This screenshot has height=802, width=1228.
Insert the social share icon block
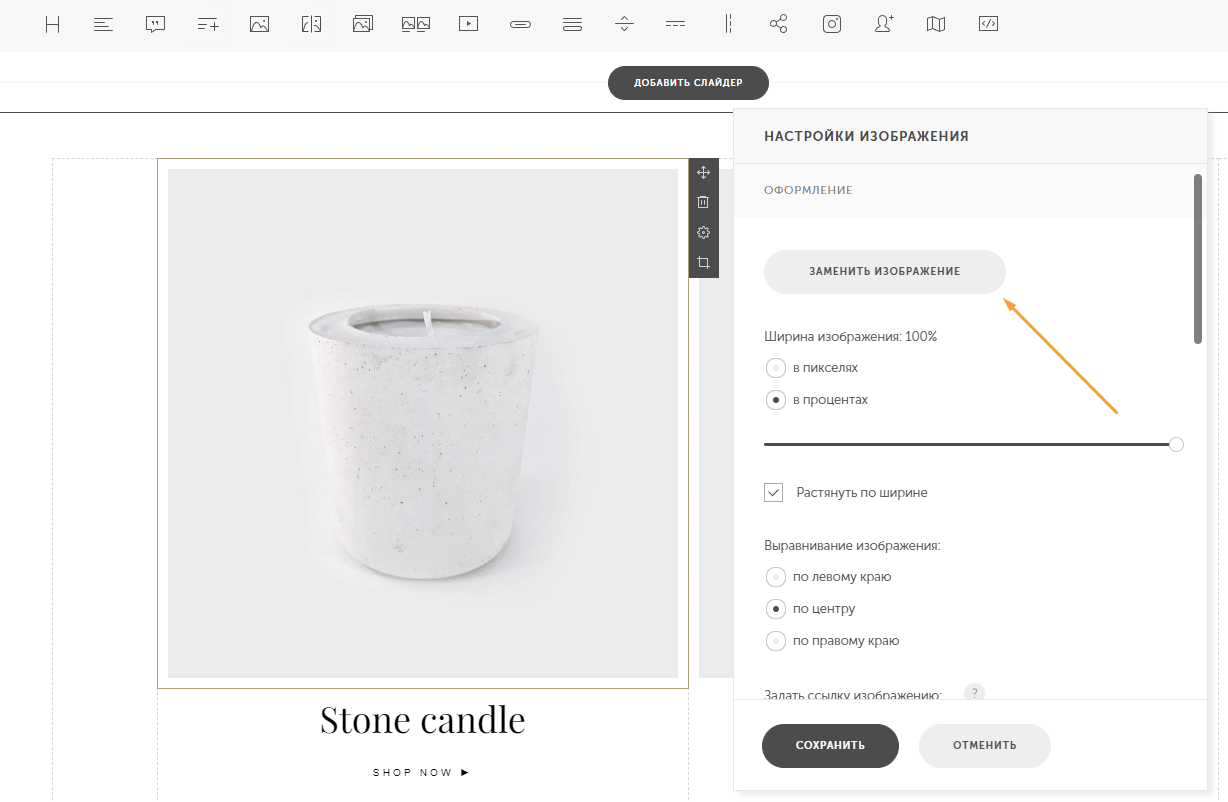click(779, 25)
